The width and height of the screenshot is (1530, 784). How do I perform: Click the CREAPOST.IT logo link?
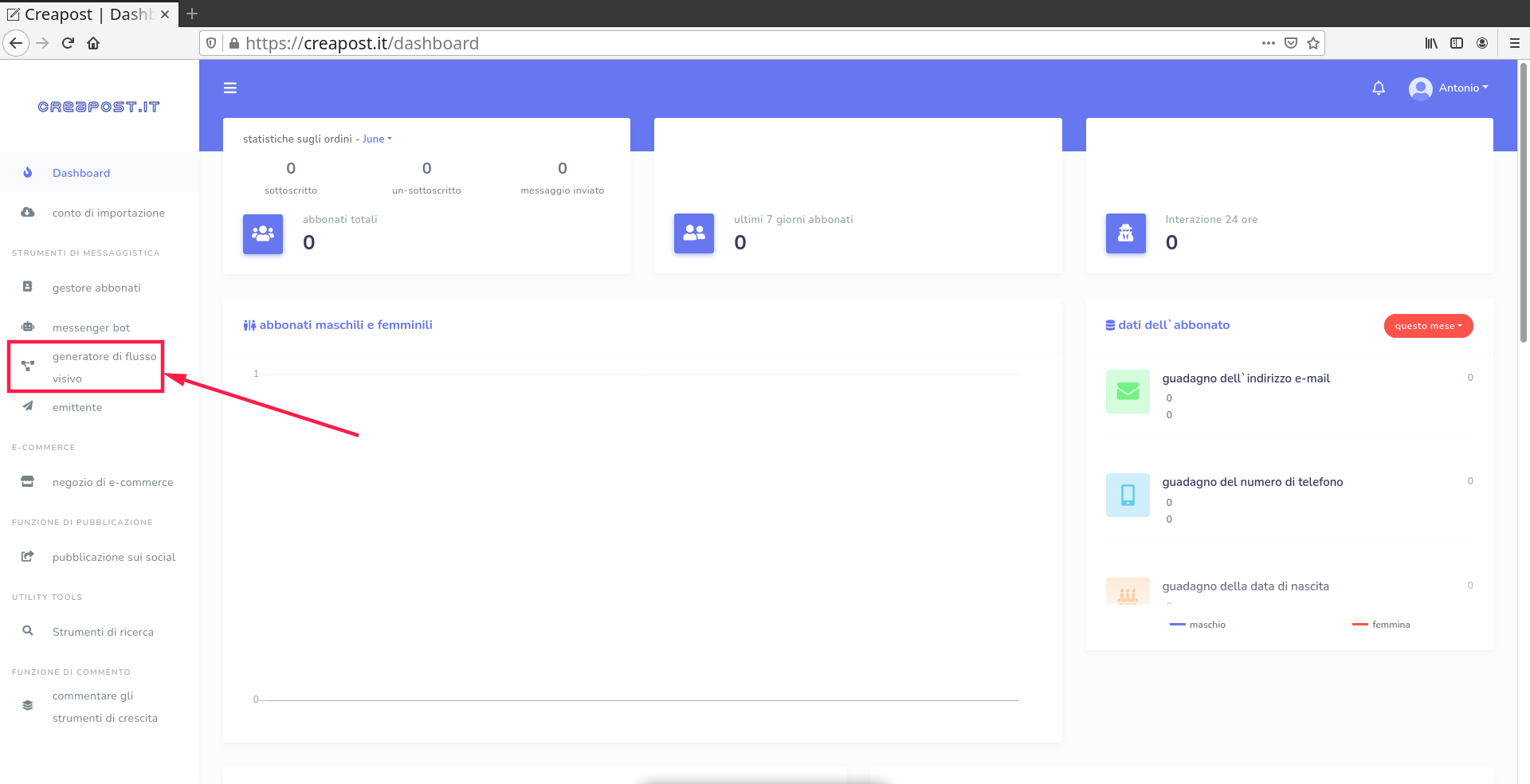[x=99, y=106]
